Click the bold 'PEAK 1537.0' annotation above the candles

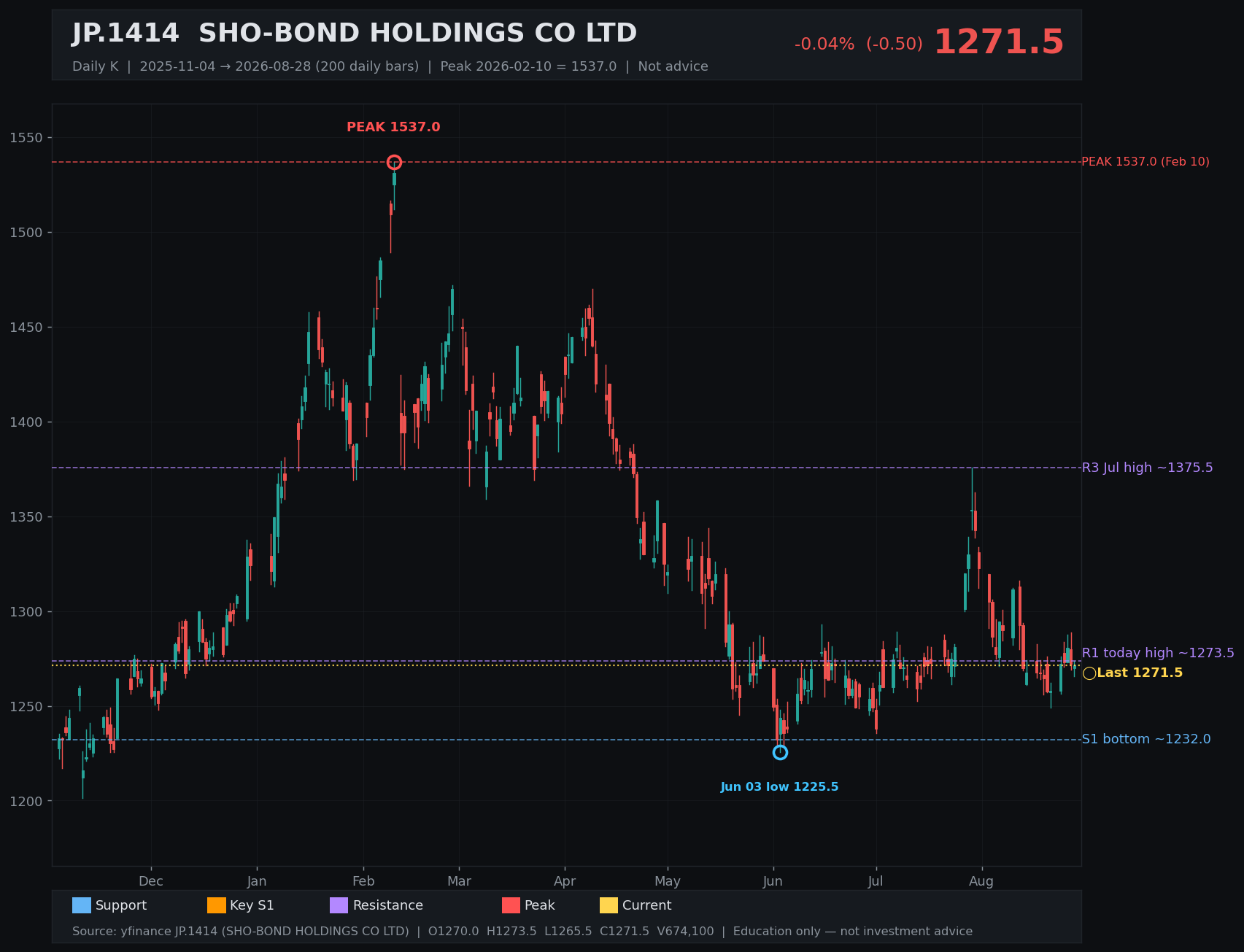[393, 127]
